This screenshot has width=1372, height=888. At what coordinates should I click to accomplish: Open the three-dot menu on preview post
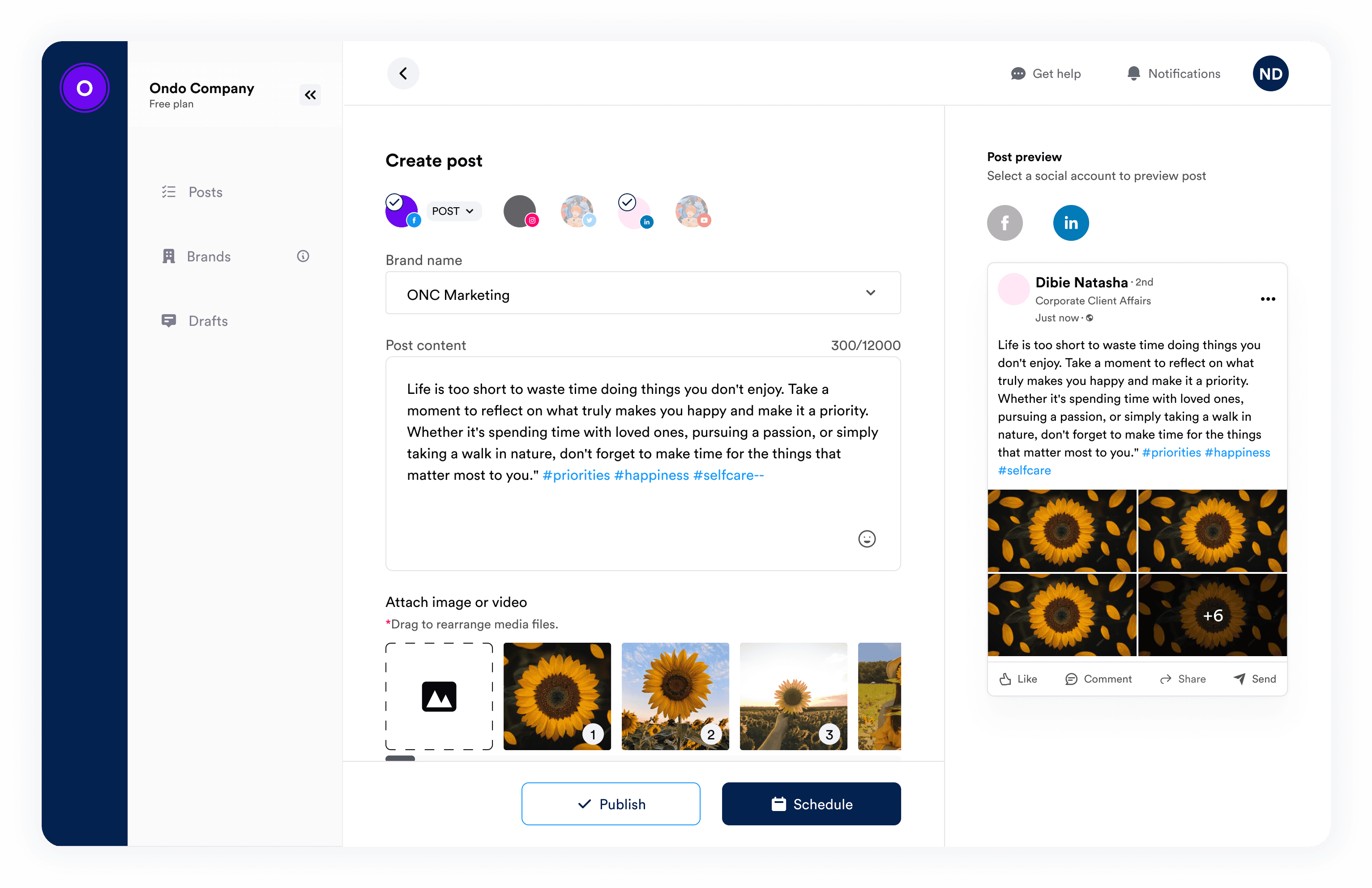point(1267,299)
